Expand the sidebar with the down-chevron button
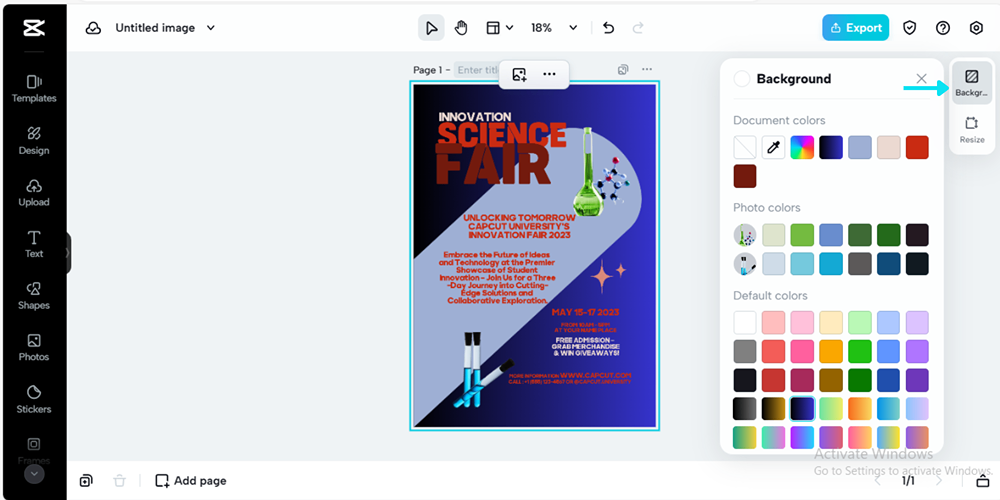1000x500 pixels. [34, 474]
